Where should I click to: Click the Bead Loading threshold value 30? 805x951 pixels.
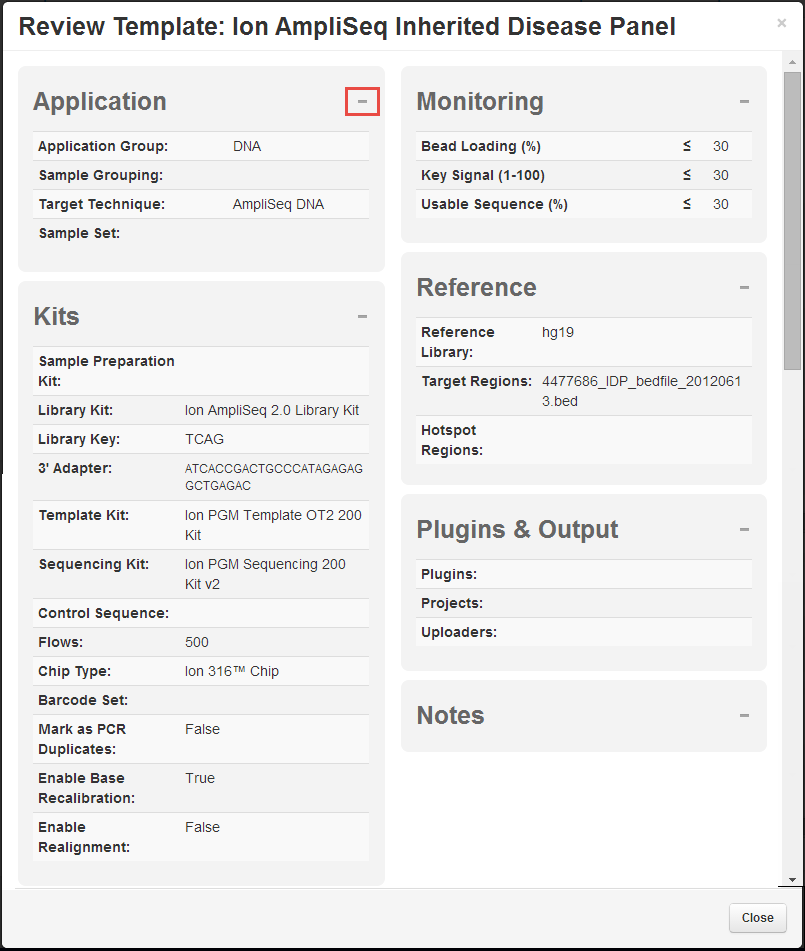click(x=721, y=146)
